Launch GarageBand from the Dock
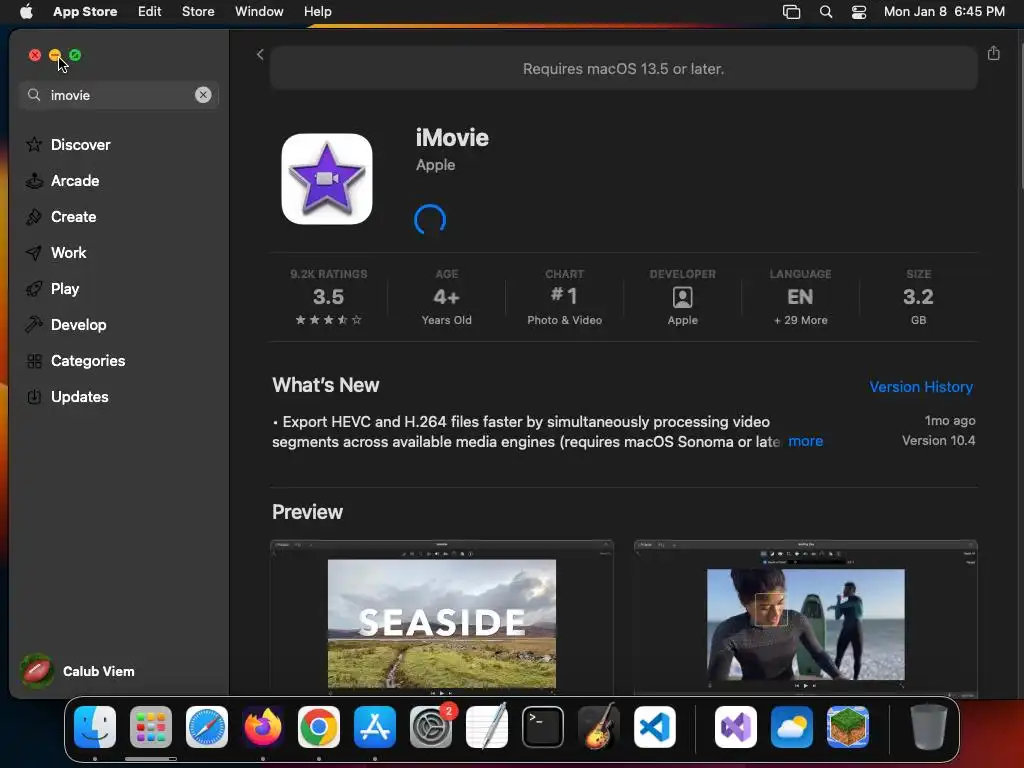This screenshot has width=1024, height=768. tap(599, 727)
